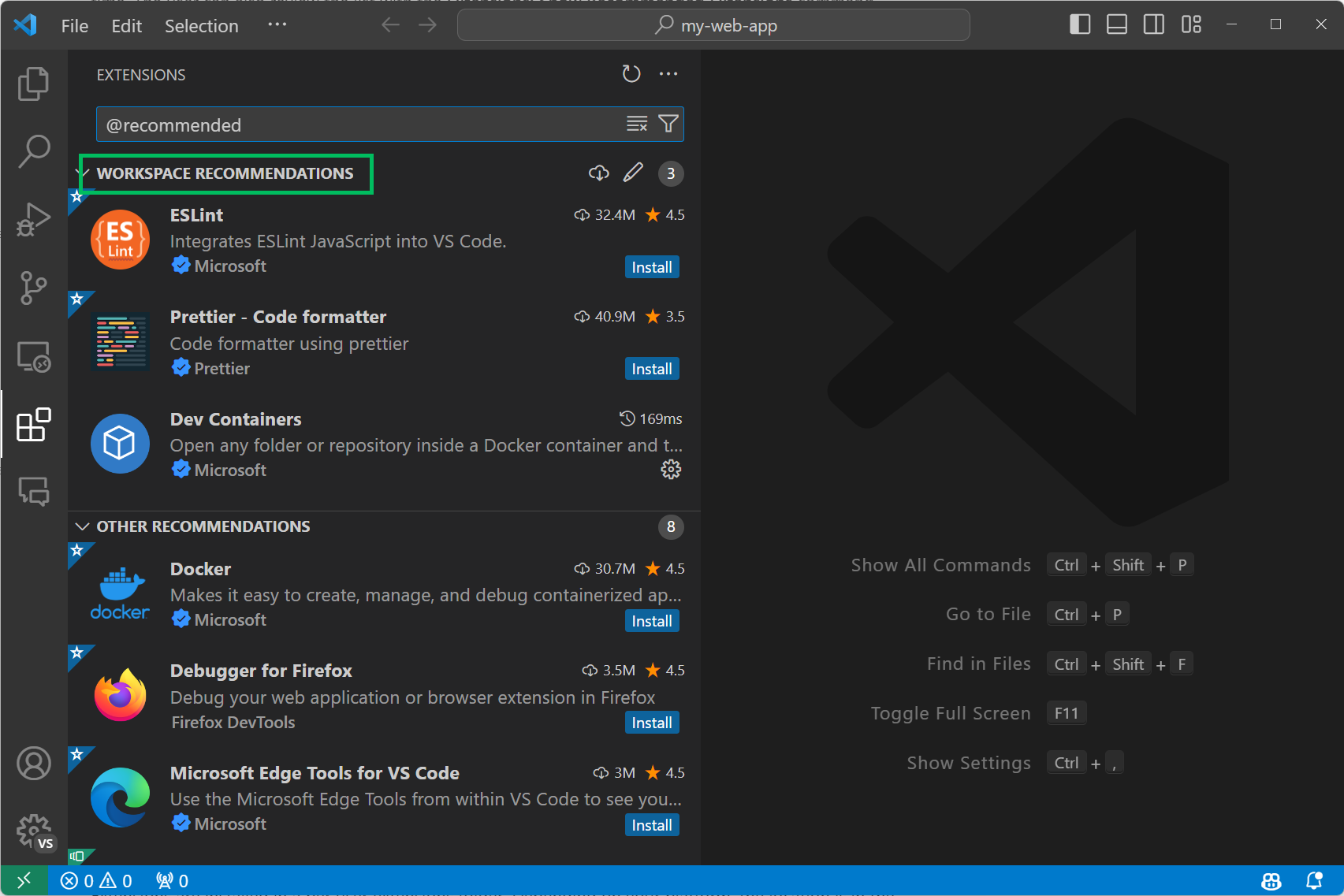Screen dimensions: 1344x896
Task: Toggle the secondary side bar layout button
Action: [1153, 25]
